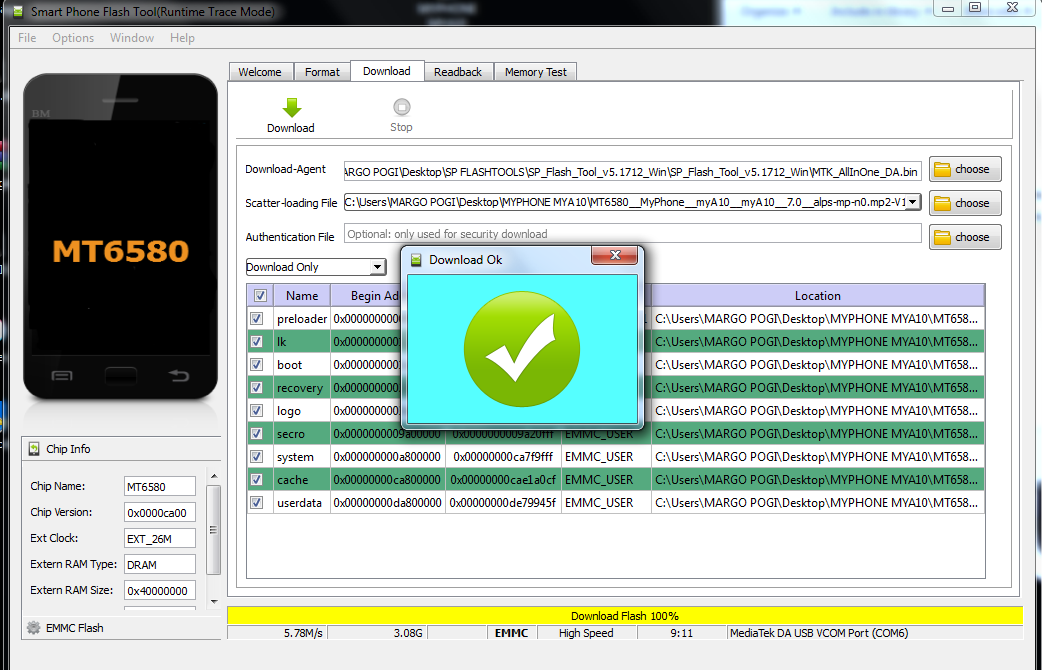The image size is (1042, 670).
Task: Click system end address 0x00000000ca7f9fff
Action: coord(503,457)
